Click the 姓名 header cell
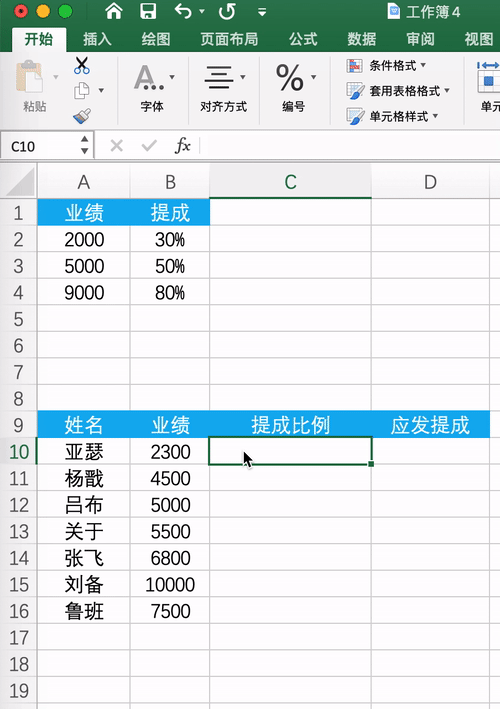Viewport: 500px width, 709px height. pos(84,425)
